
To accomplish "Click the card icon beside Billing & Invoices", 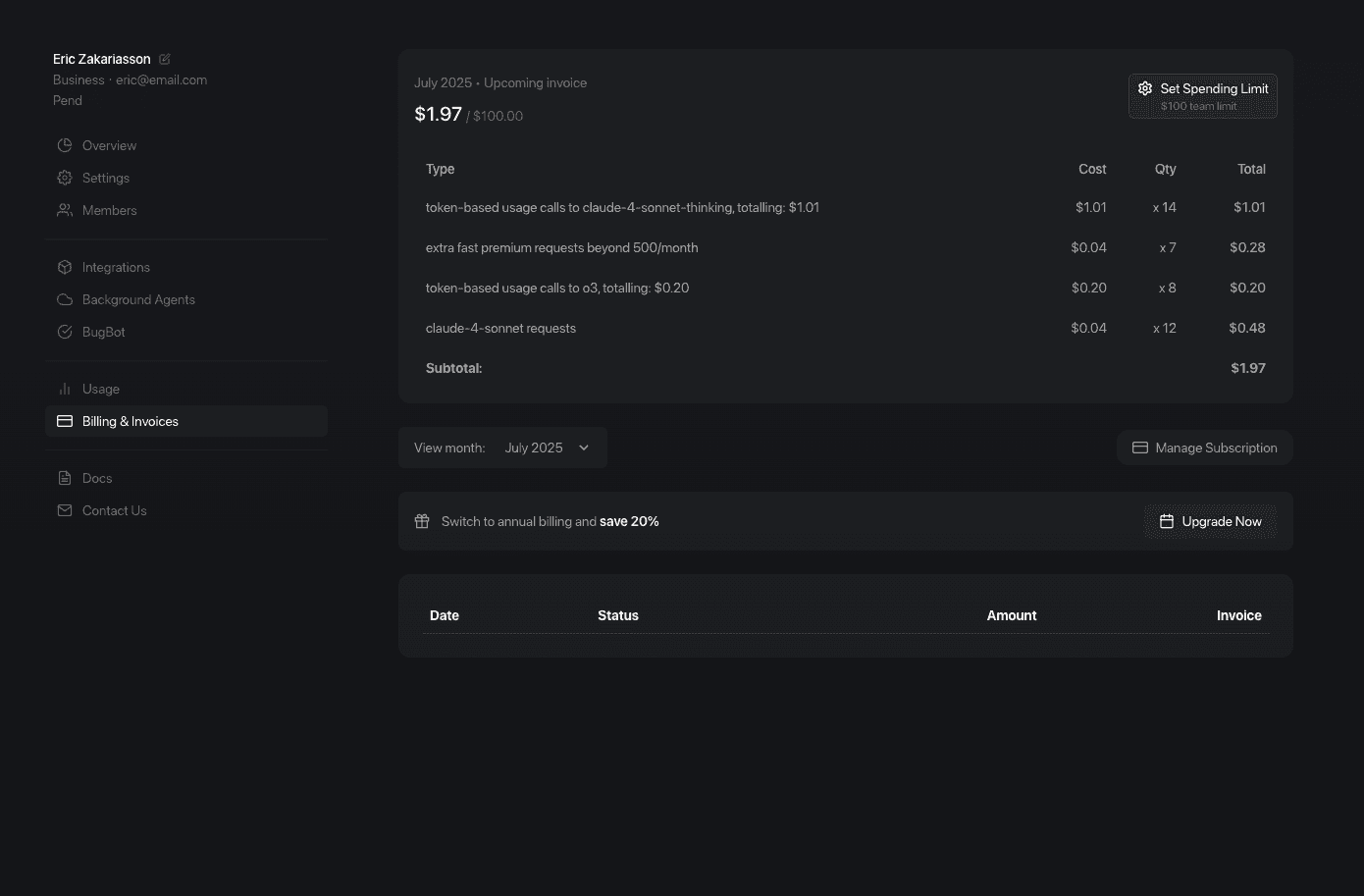I will 64,420.
